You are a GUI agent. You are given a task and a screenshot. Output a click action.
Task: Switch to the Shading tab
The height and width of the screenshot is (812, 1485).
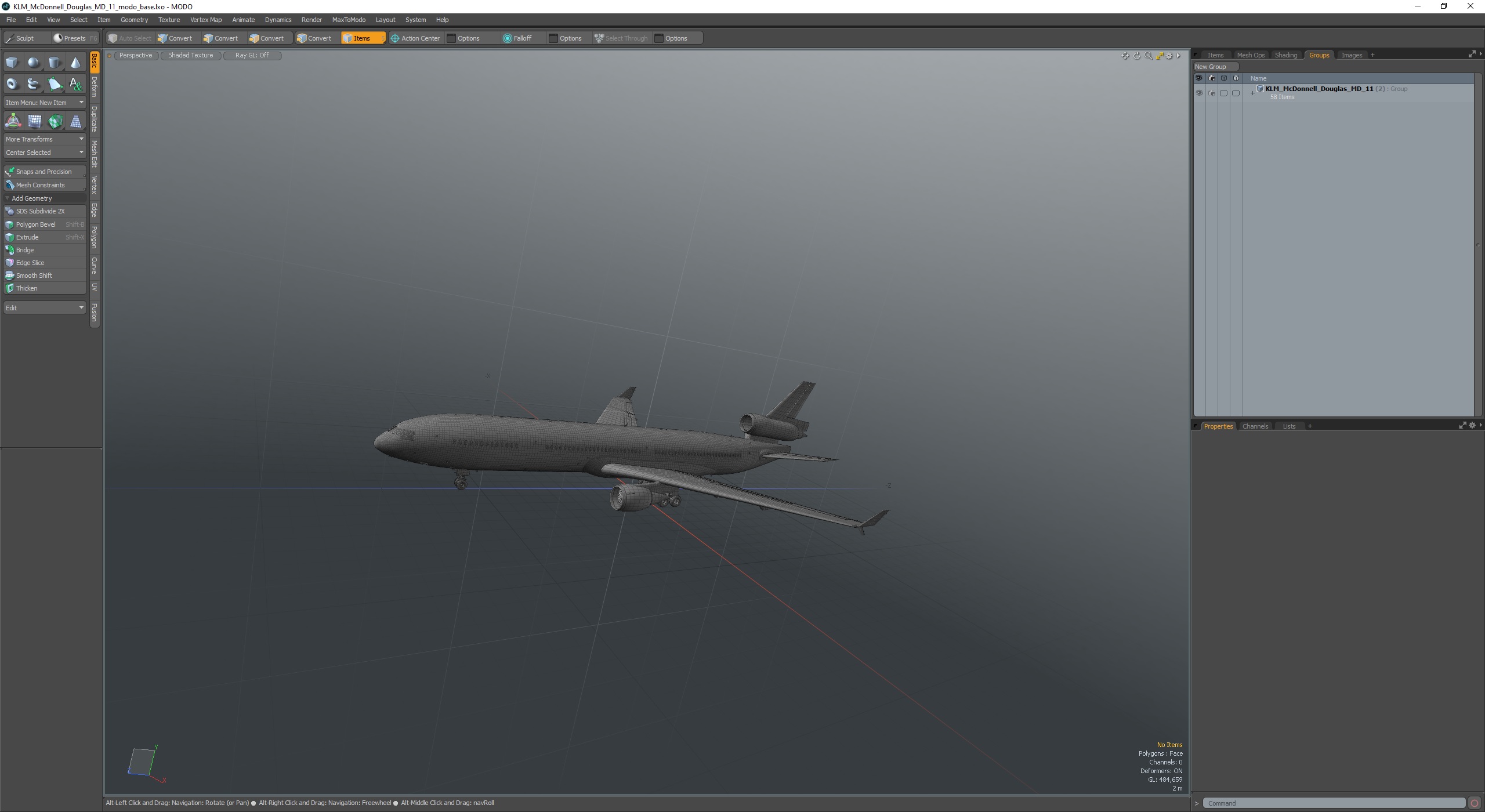pyautogui.click(x=1285, y=55)
